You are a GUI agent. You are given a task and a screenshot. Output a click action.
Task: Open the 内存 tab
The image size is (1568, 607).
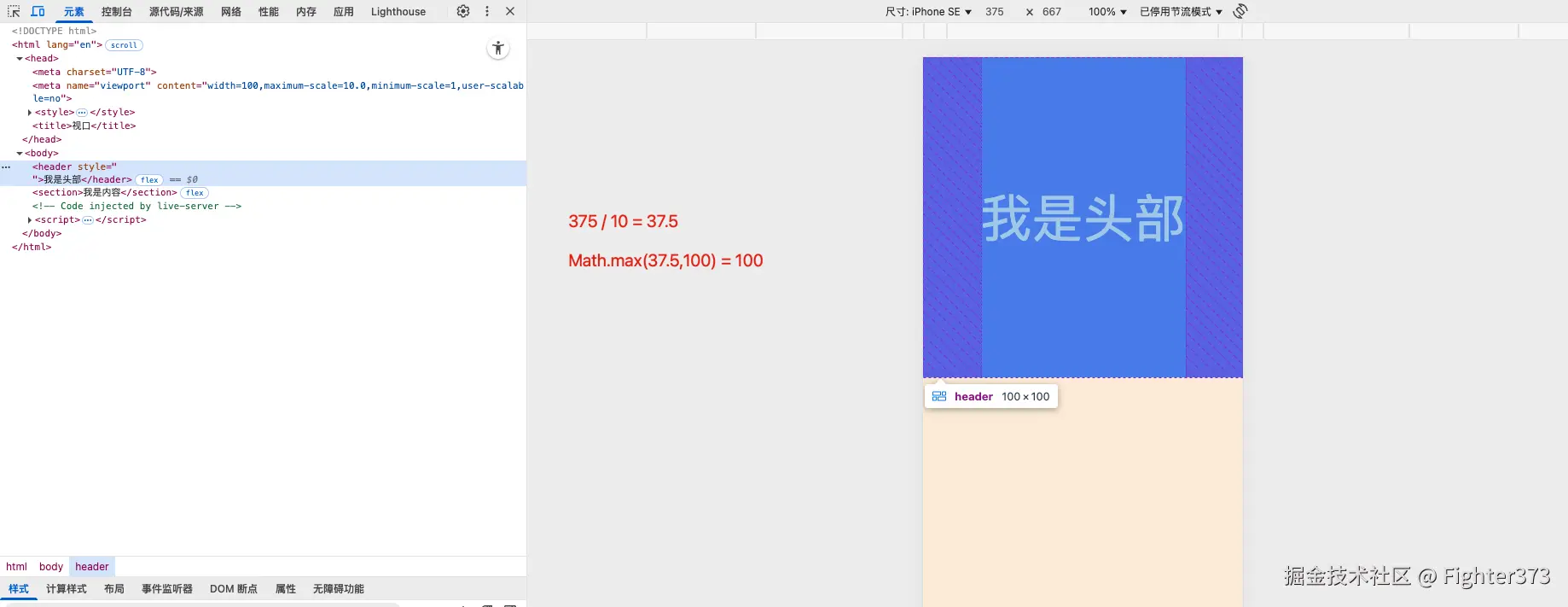click(306, 12)
